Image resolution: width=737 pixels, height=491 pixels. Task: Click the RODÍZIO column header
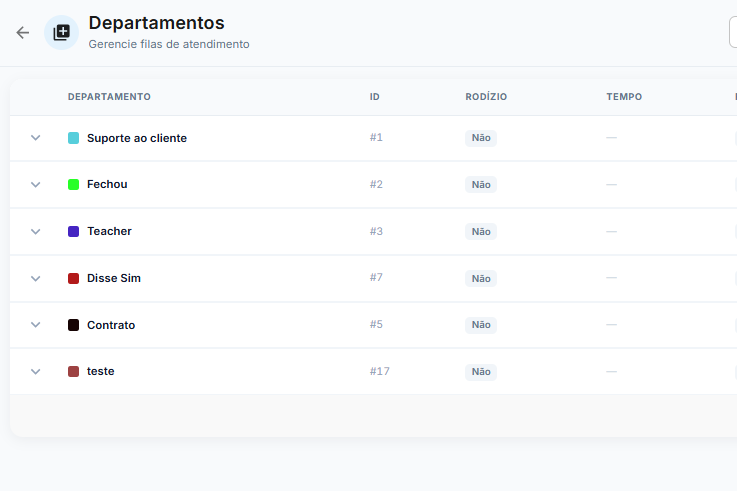[x=486, y=97]
